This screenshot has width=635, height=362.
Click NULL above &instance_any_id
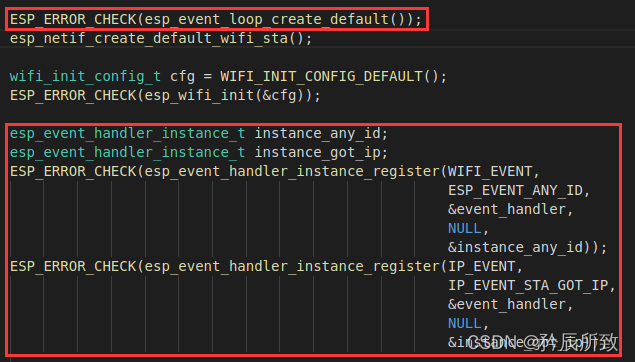point(464,228)
